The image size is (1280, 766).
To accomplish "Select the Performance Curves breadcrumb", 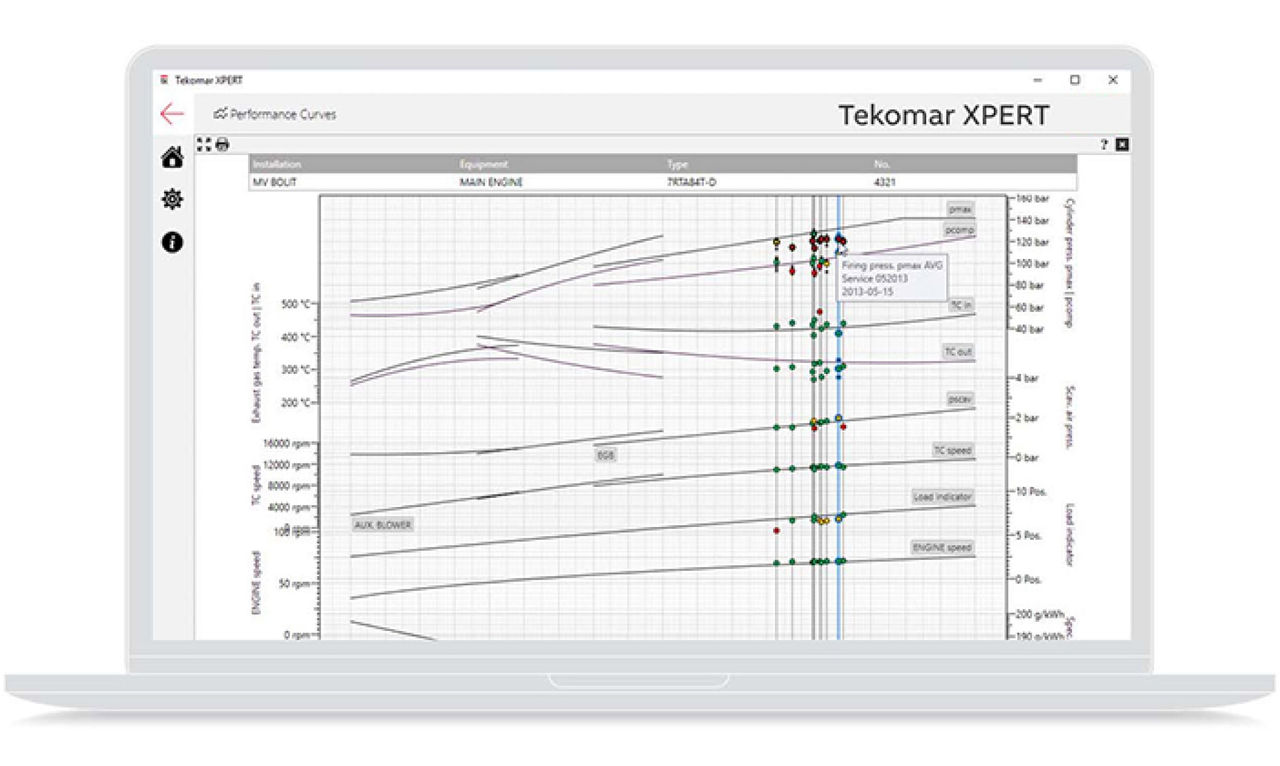I will (276, 114).
